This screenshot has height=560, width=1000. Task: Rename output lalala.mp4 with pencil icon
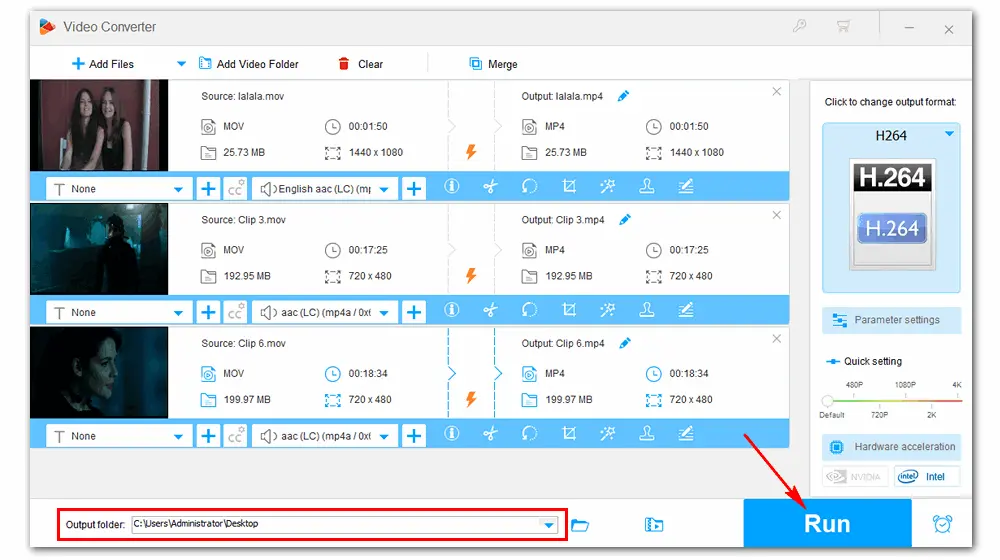pos(623,96)
